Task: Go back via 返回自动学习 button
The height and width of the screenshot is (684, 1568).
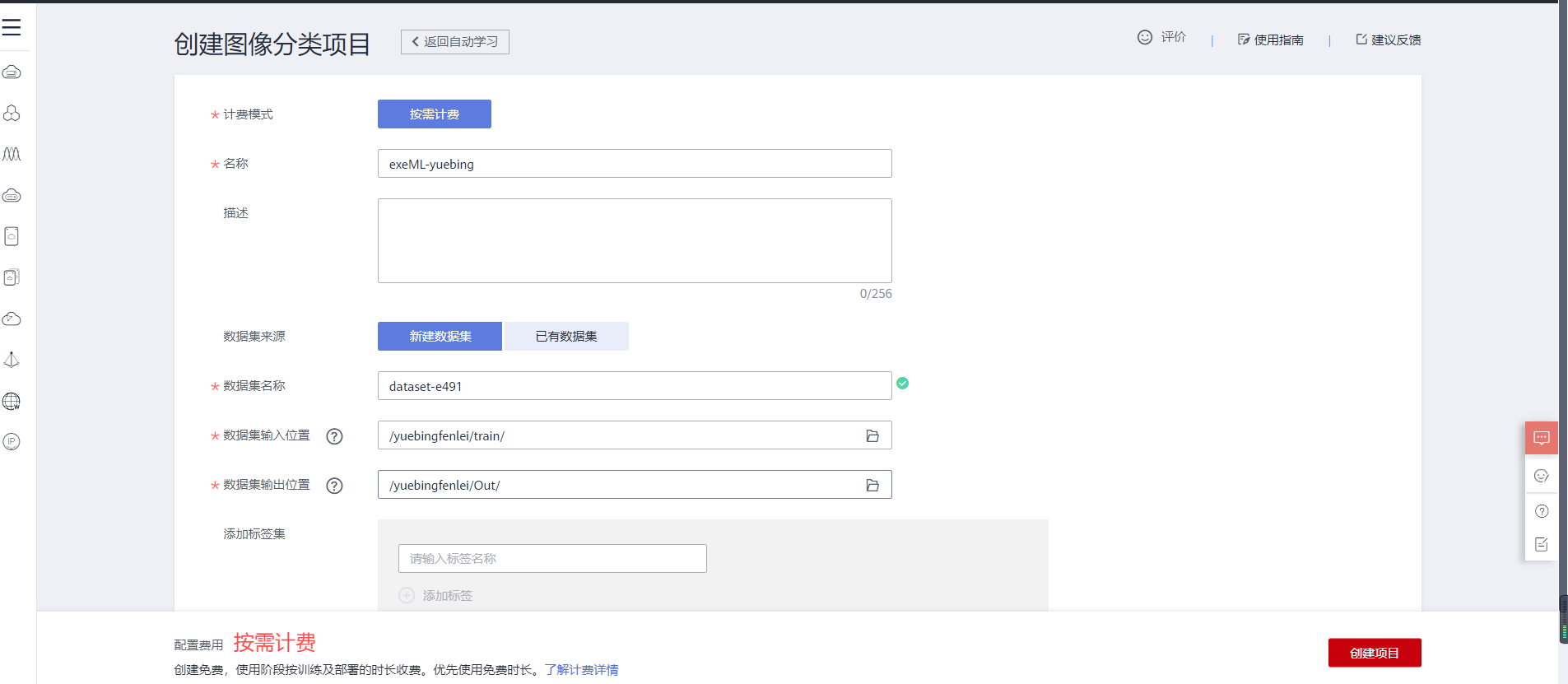Action: [455, 42]
